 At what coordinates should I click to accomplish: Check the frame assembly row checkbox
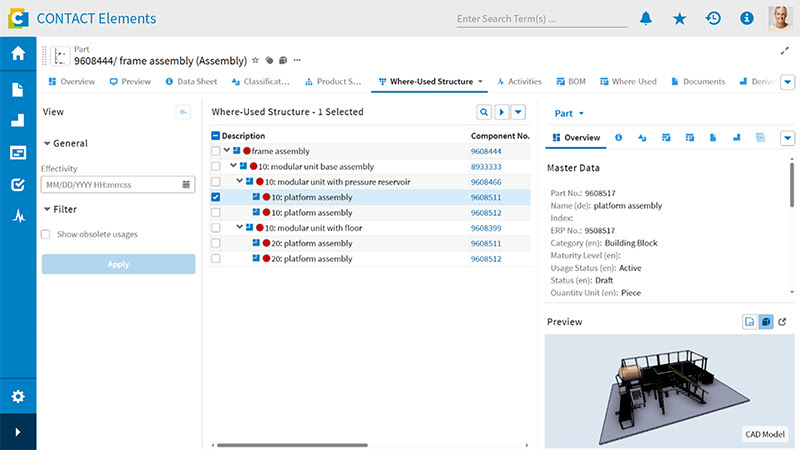point(216,151)
